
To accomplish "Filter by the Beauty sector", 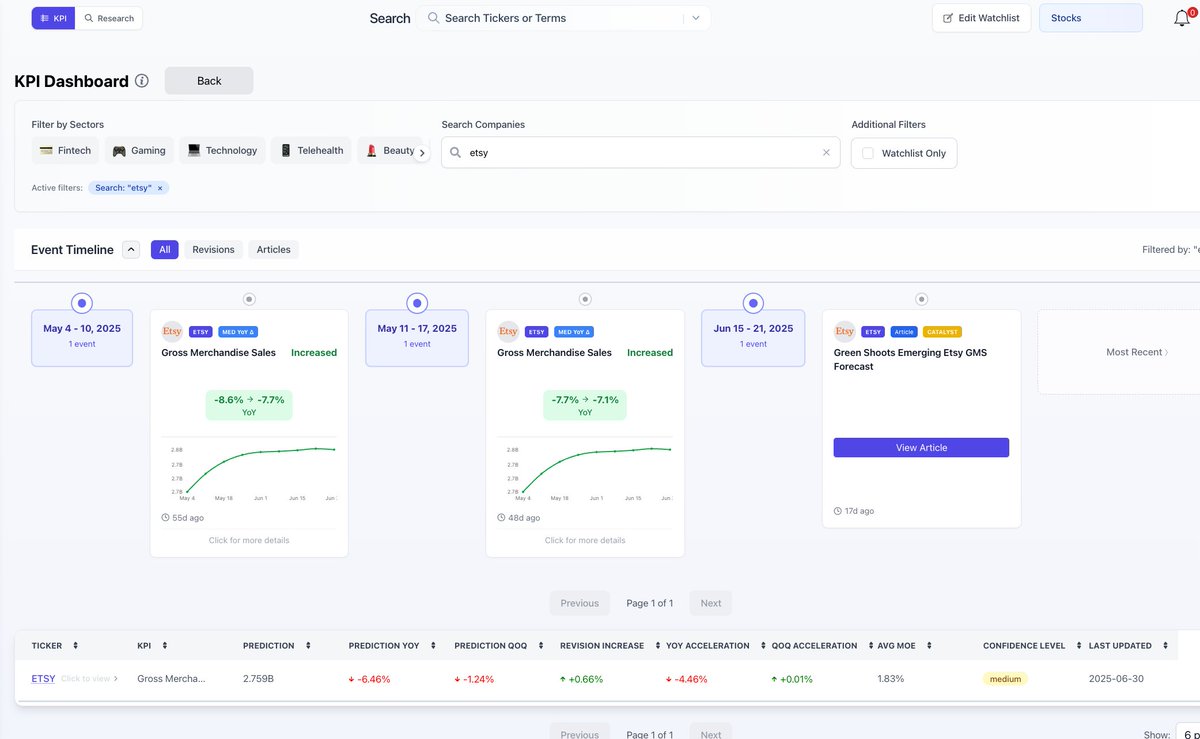I will (x=389, y=151).
